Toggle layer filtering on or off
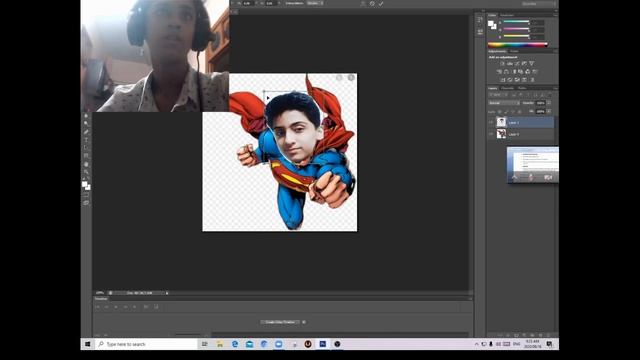The width and height of the screenshot is (640, 360). [549, 95]
